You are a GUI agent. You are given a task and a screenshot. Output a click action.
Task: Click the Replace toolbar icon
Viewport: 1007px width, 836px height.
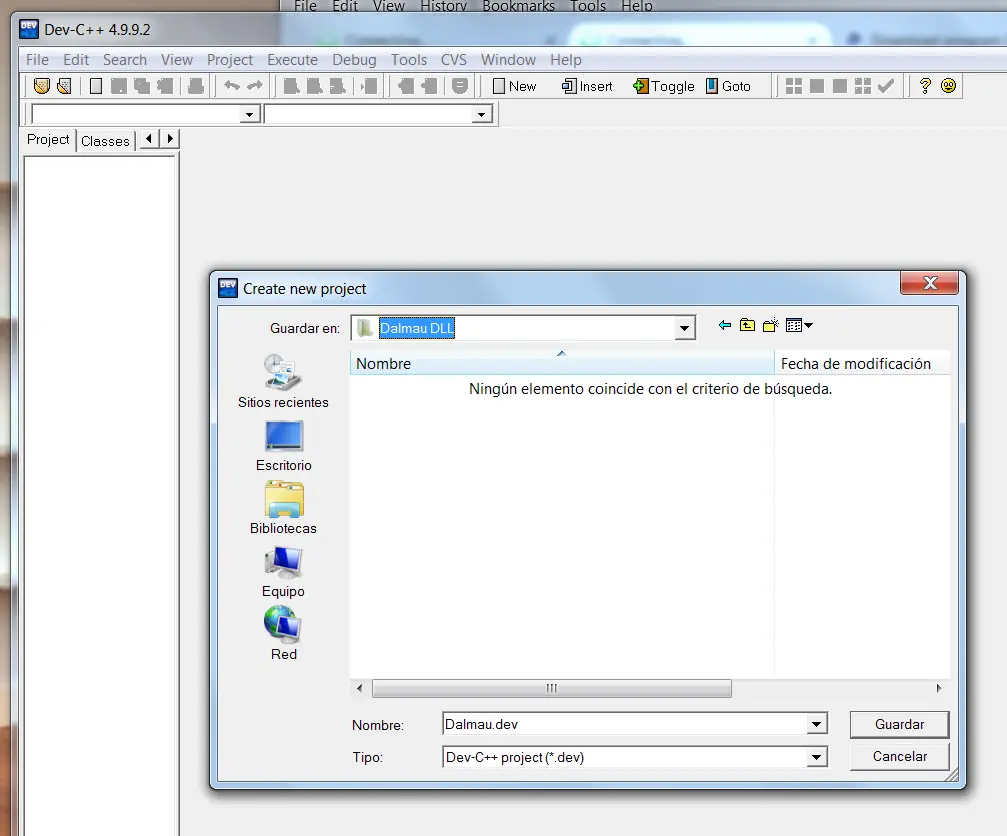[314, 86]
